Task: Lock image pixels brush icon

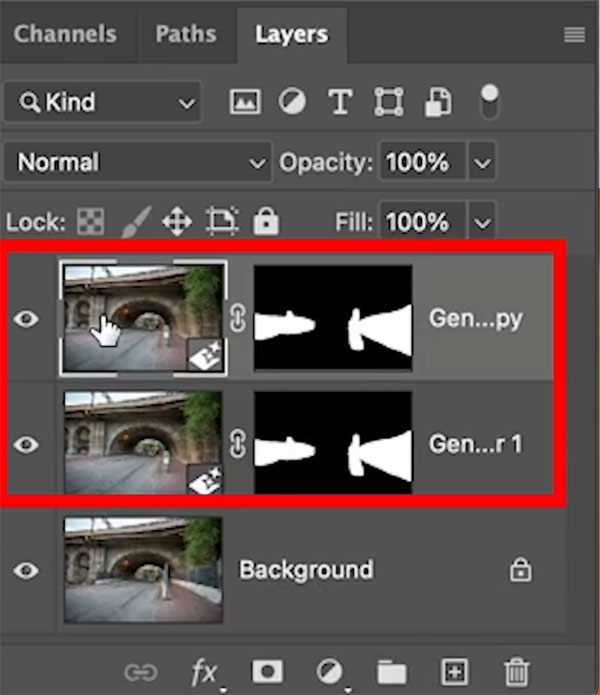Action: [x=136, y=221]
